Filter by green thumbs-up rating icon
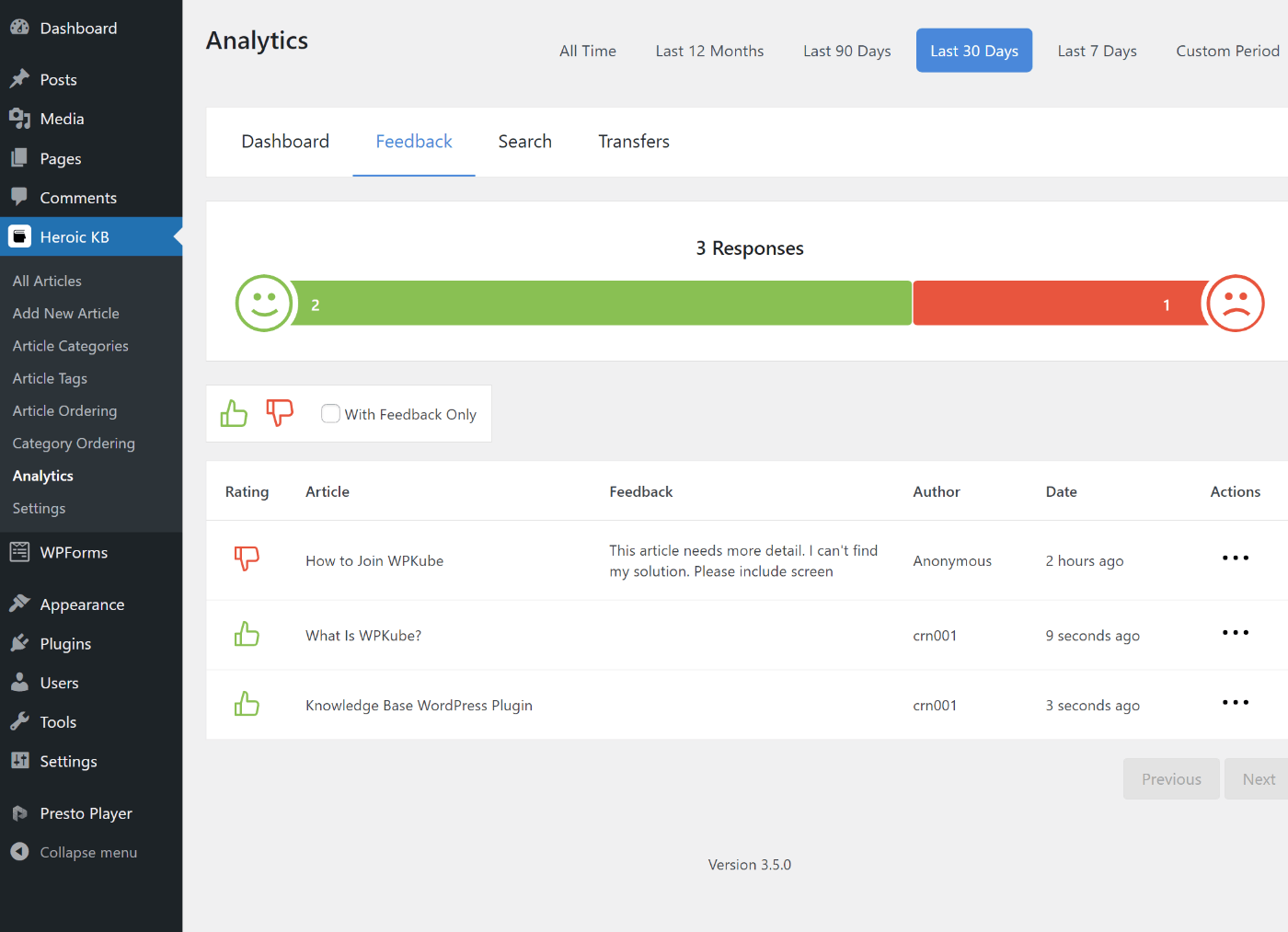Viewport: 1288px width, 932px height. click(234, 413)
